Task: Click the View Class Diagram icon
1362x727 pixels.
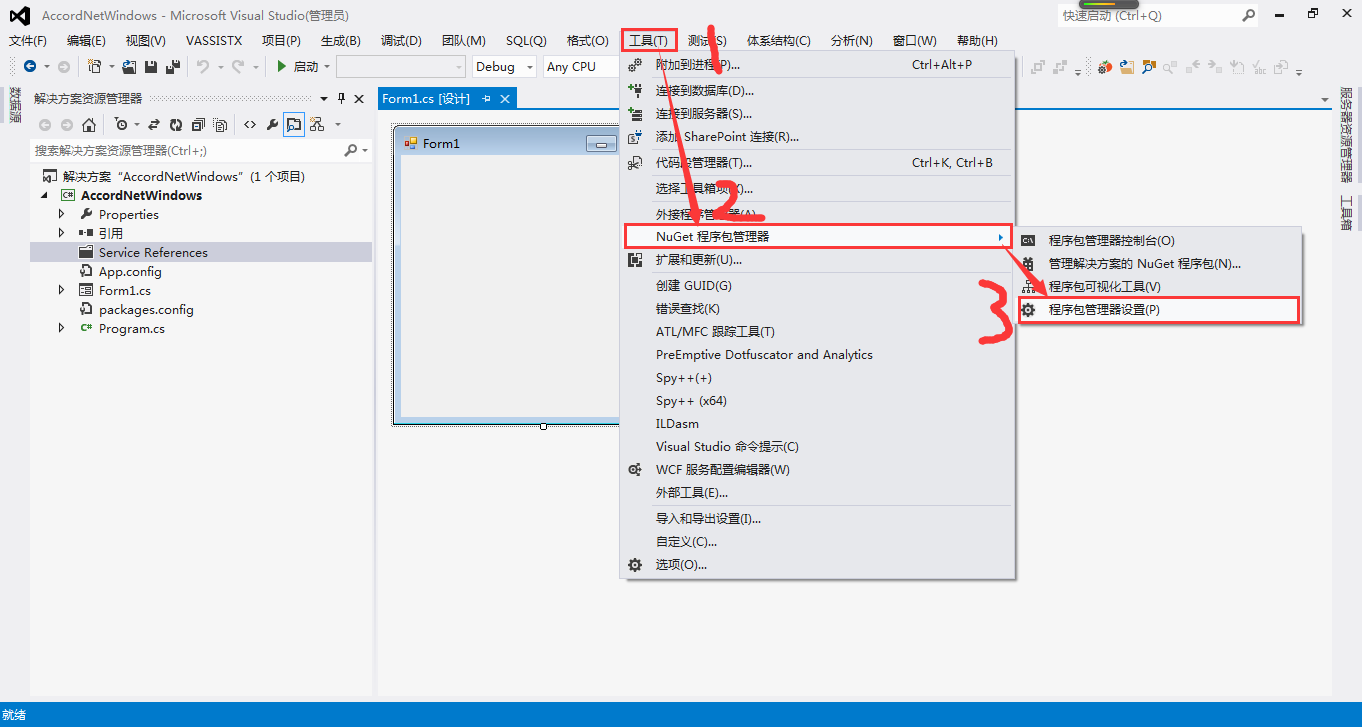Action: (317, 125)
